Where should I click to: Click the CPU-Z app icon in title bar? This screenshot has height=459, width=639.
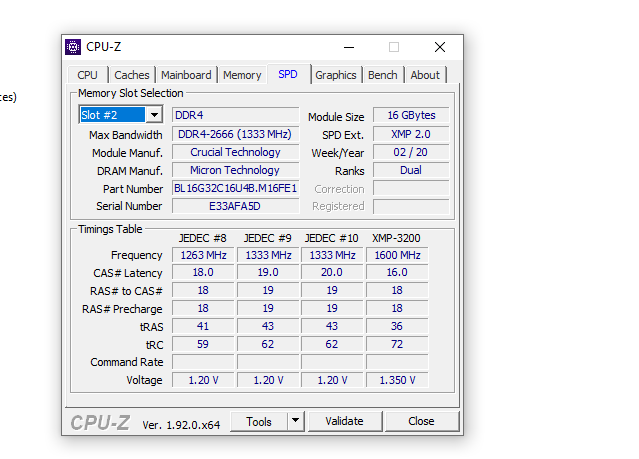[73, 47]
